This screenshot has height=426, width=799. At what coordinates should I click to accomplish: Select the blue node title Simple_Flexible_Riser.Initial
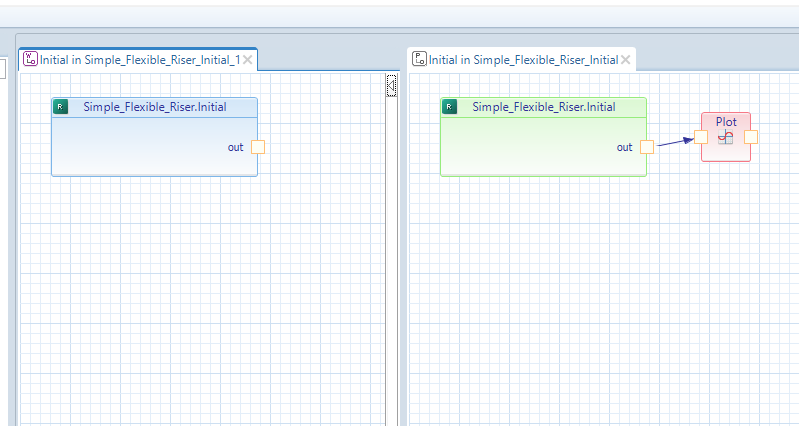click(x=154, y=107)
